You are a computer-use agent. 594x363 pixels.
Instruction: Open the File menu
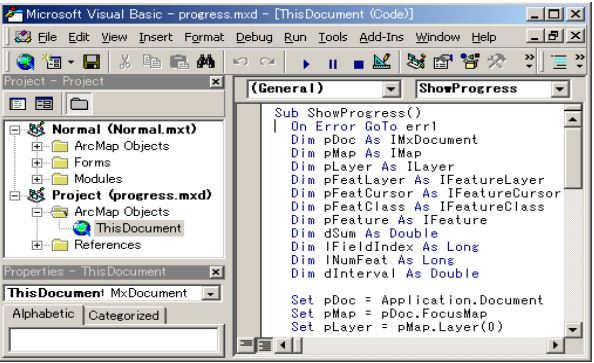47,37
